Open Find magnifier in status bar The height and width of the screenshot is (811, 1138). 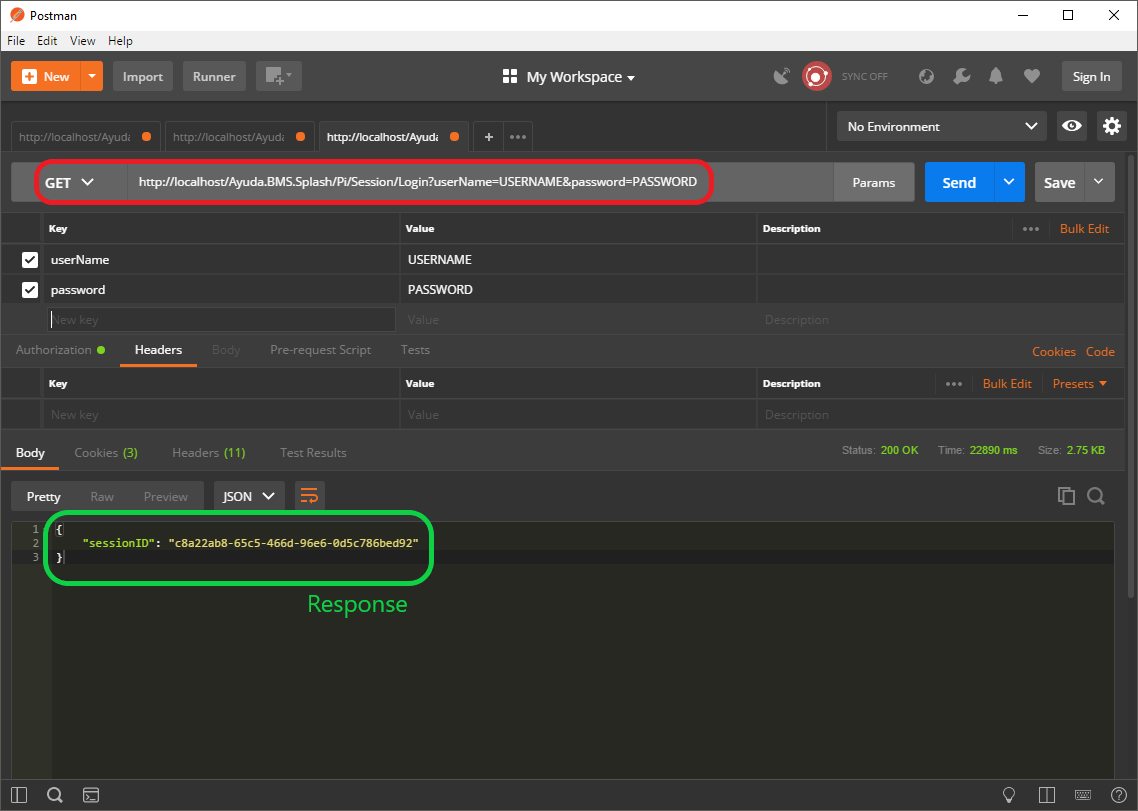(54, 795)
